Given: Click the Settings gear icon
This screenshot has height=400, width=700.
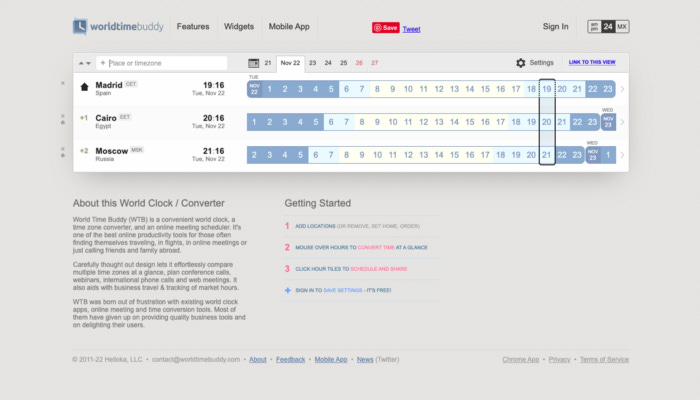Looking at the screenshot, I should click(521, 63).
